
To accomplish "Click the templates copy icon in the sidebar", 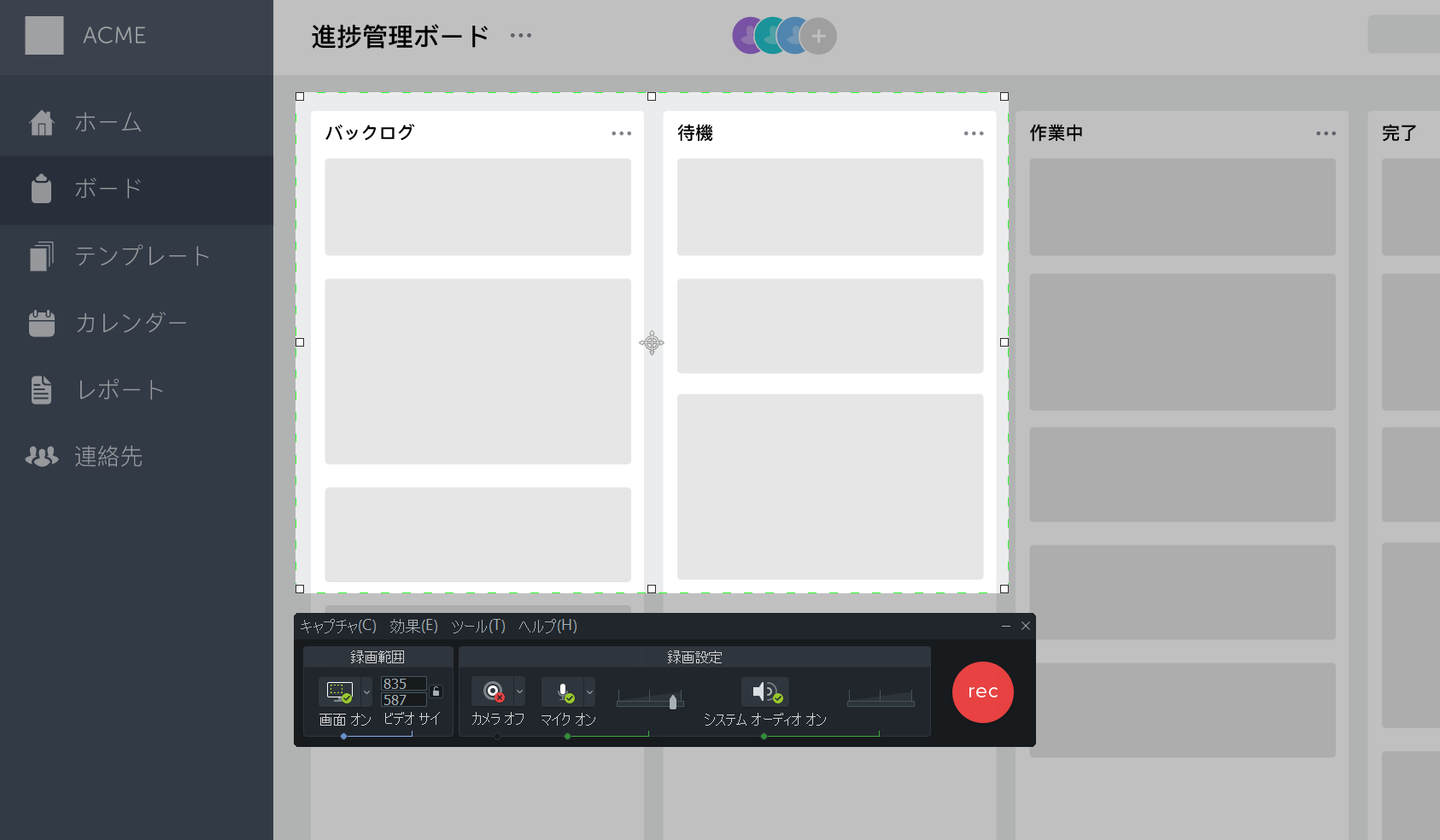I will pyautogui.click(x=42, y=256).
